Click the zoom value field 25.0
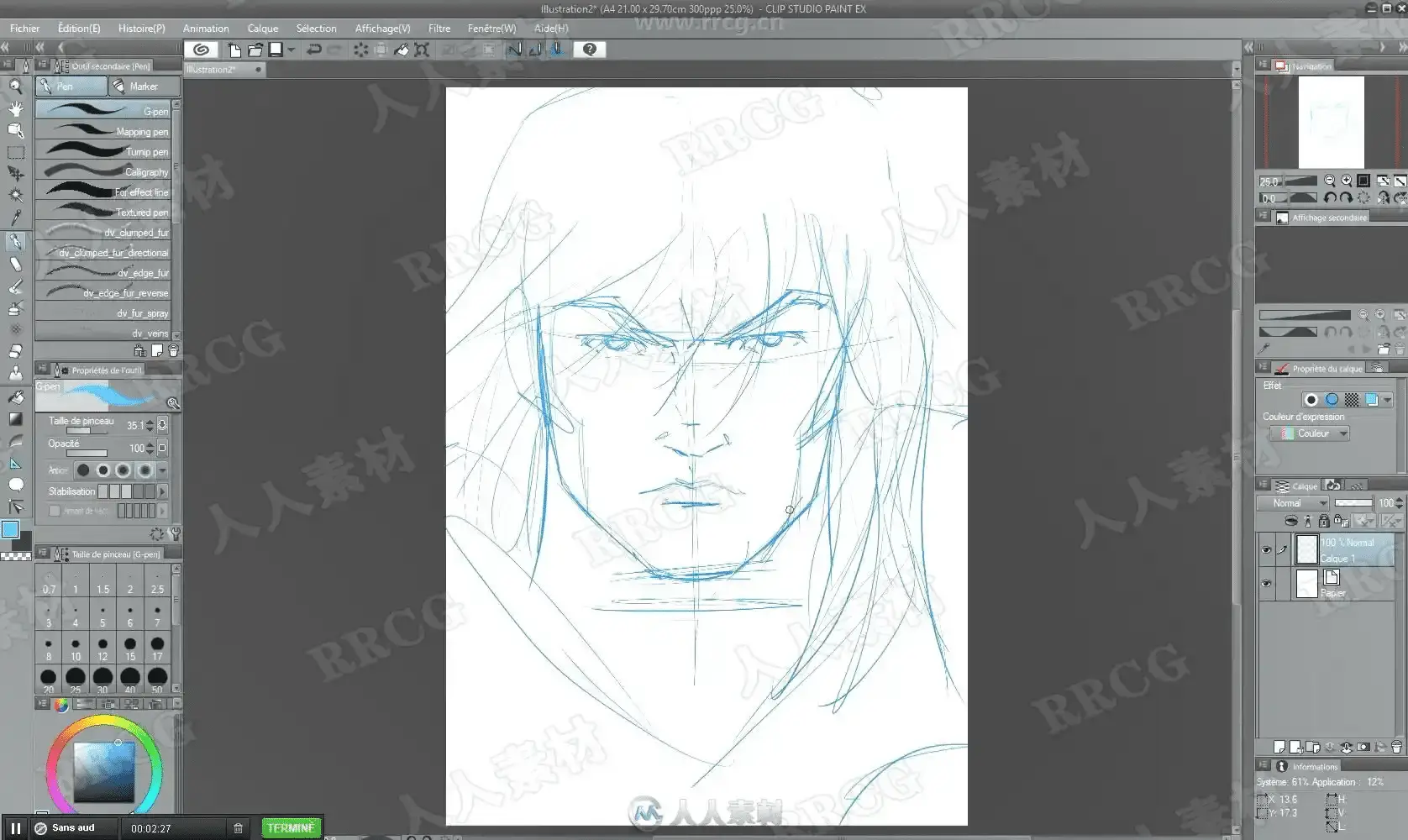Screen dimensions: 1408x840 (1269, 181)
